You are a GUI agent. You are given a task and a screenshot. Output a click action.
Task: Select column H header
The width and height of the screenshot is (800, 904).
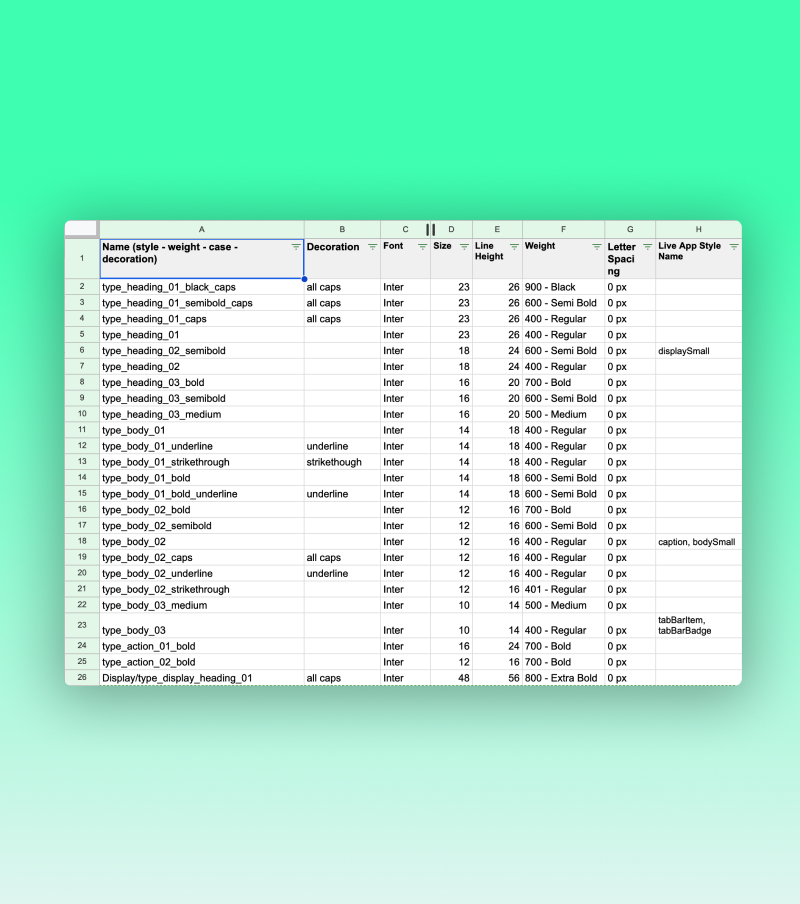(699, 229)
